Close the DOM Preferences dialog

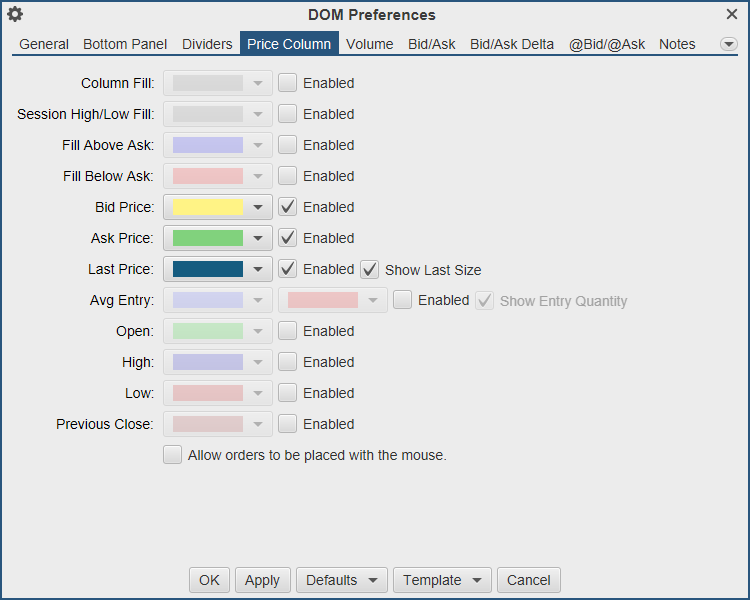click(x=732, y=15)
